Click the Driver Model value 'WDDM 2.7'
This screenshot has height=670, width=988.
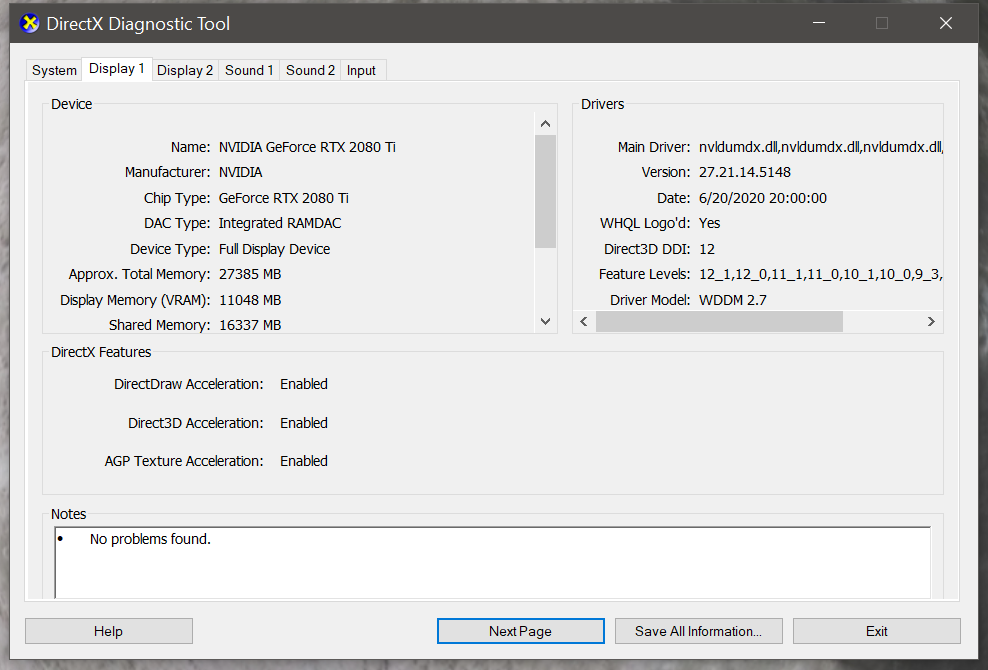click(x=733, y=300)
